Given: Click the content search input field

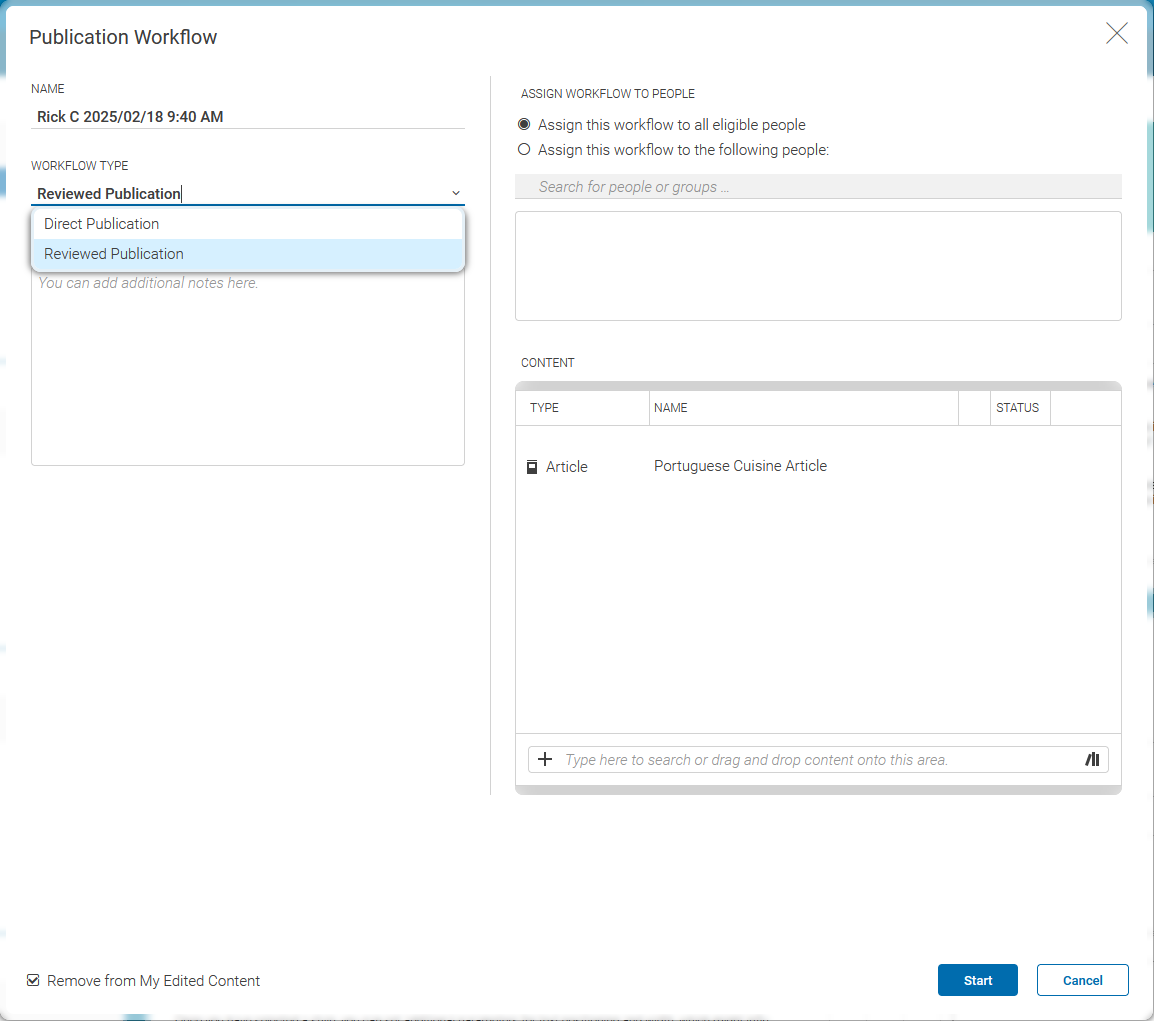Looking at the screenshot, I should [815, 760].
